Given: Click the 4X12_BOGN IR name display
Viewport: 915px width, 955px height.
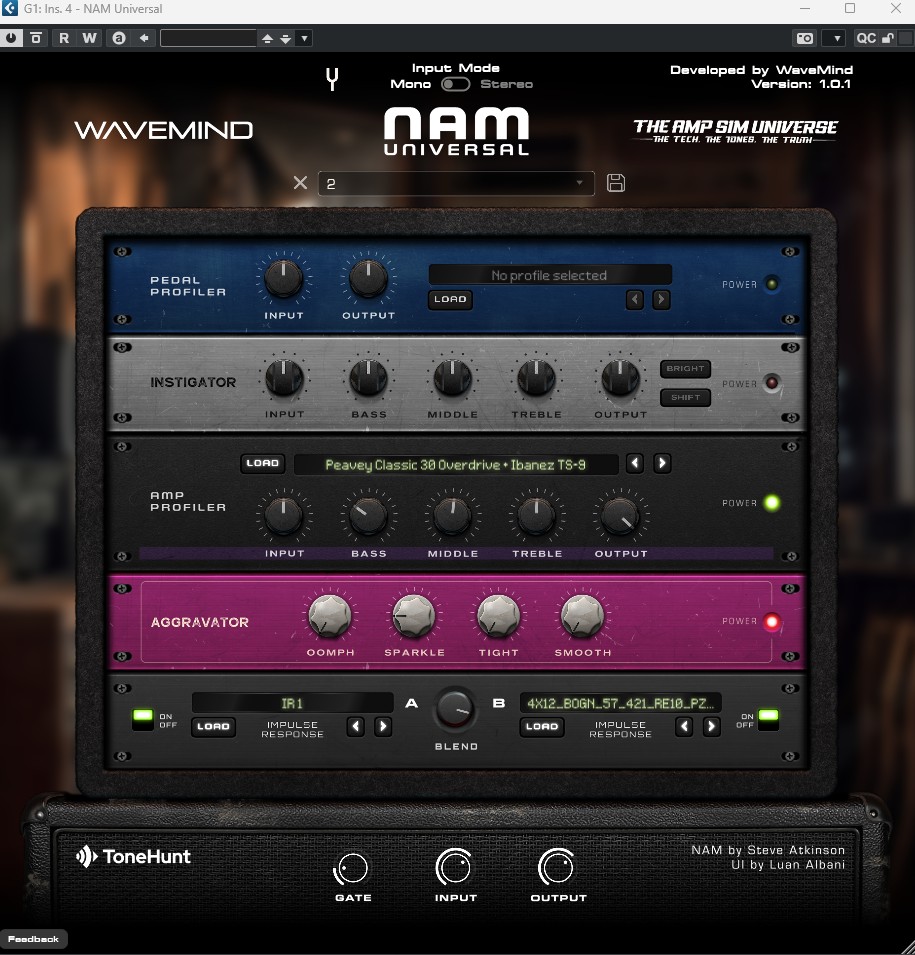Looking at the screenshot, I should [621, 703].
